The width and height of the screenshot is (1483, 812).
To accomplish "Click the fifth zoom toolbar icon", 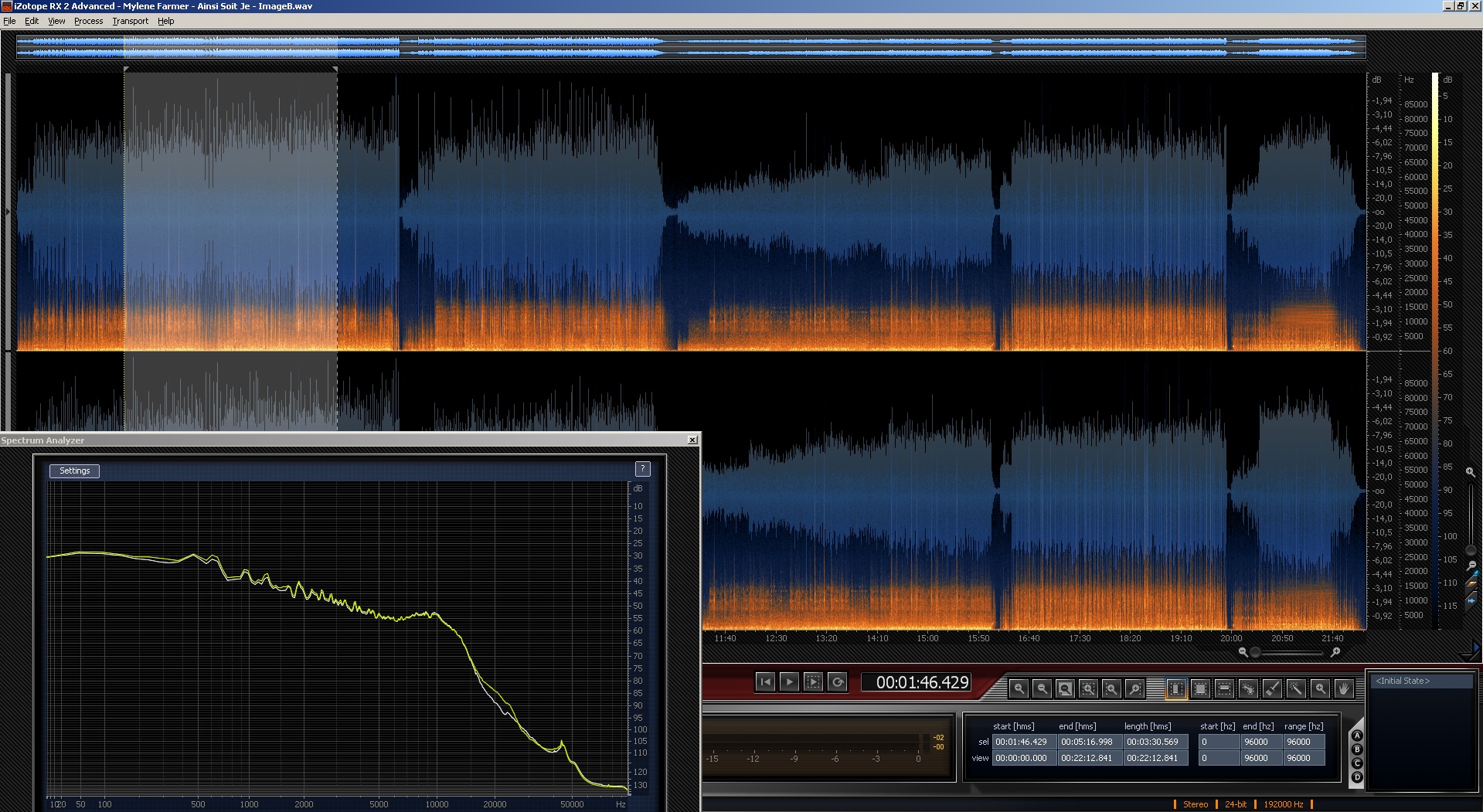I will coord(1111,688).
